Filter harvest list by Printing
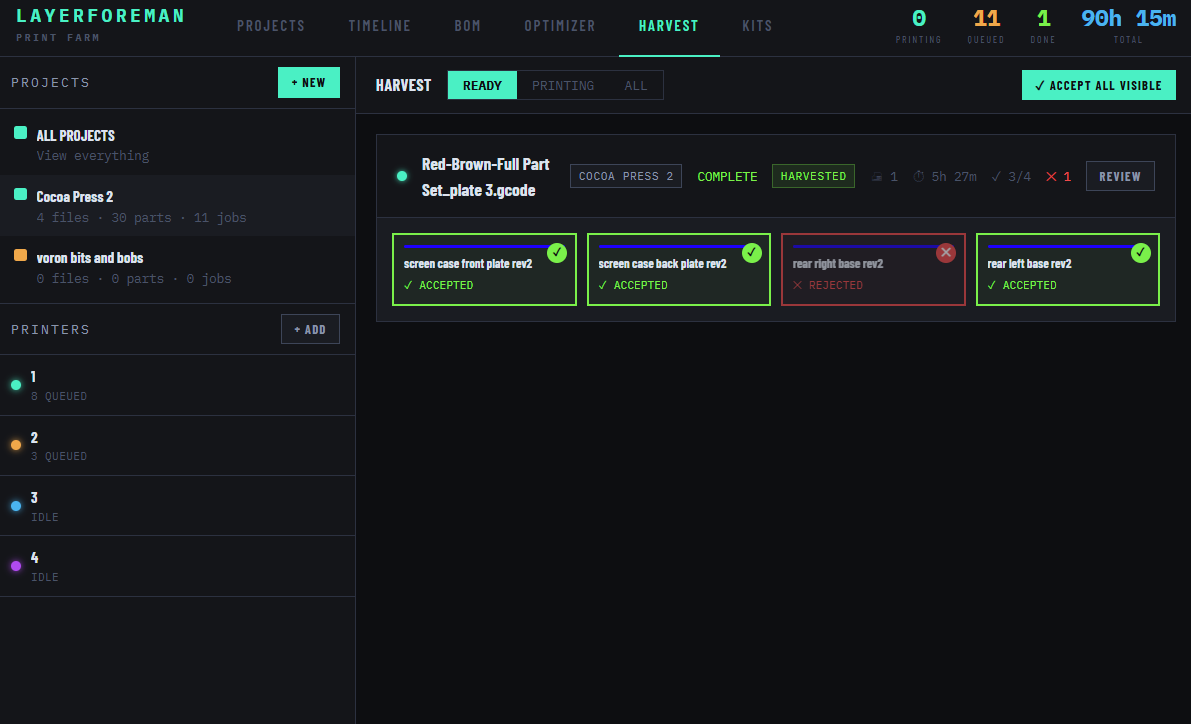 coord(563,85)
